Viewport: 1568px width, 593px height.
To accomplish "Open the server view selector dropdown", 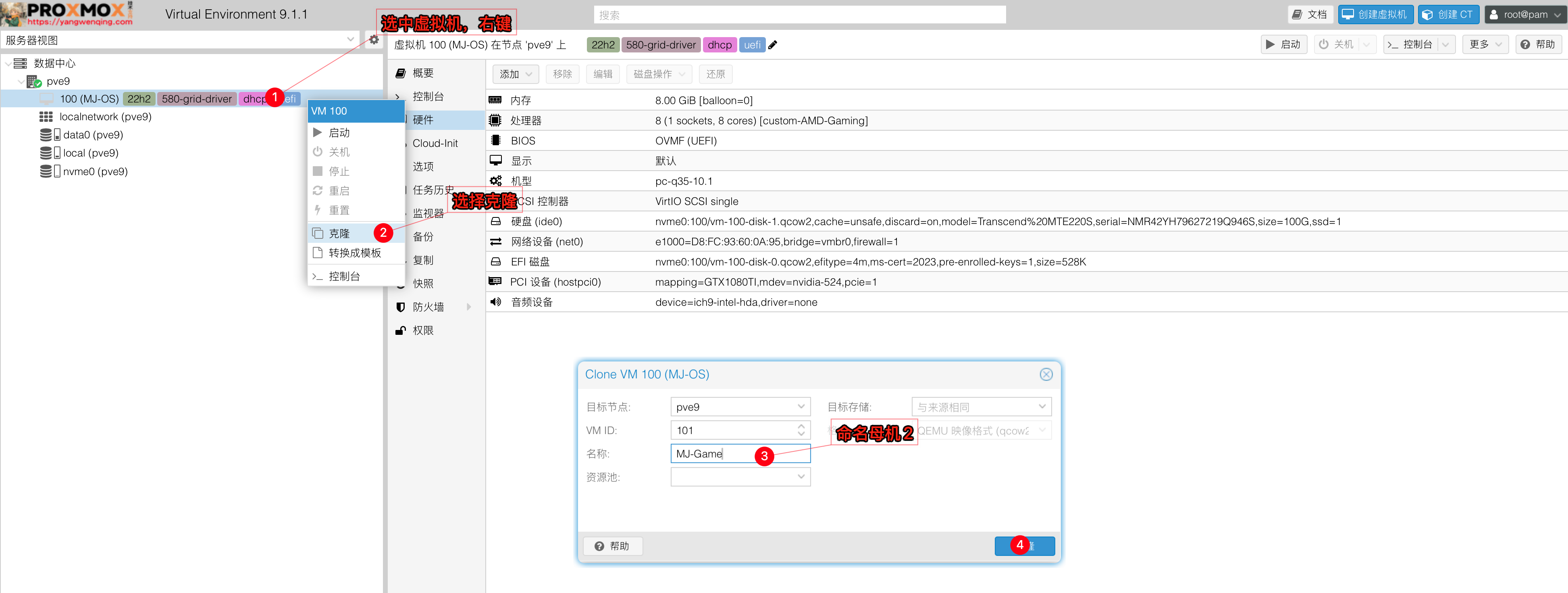I will pos(351,40).
